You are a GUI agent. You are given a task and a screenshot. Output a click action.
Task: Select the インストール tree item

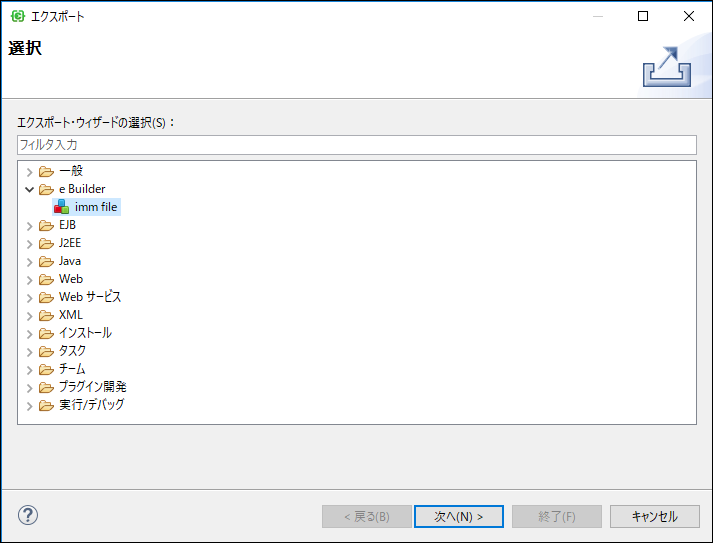85,333
